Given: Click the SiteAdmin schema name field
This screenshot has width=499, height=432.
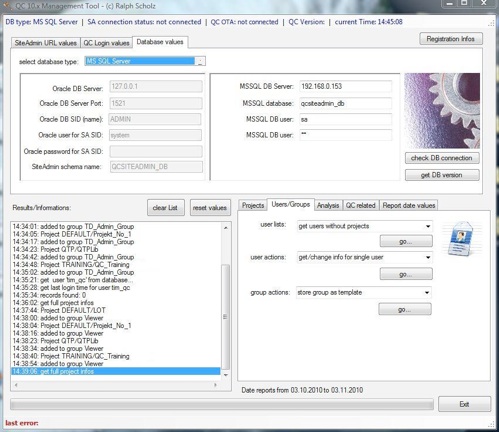Looking at the screenshot, I should [156, 167].
